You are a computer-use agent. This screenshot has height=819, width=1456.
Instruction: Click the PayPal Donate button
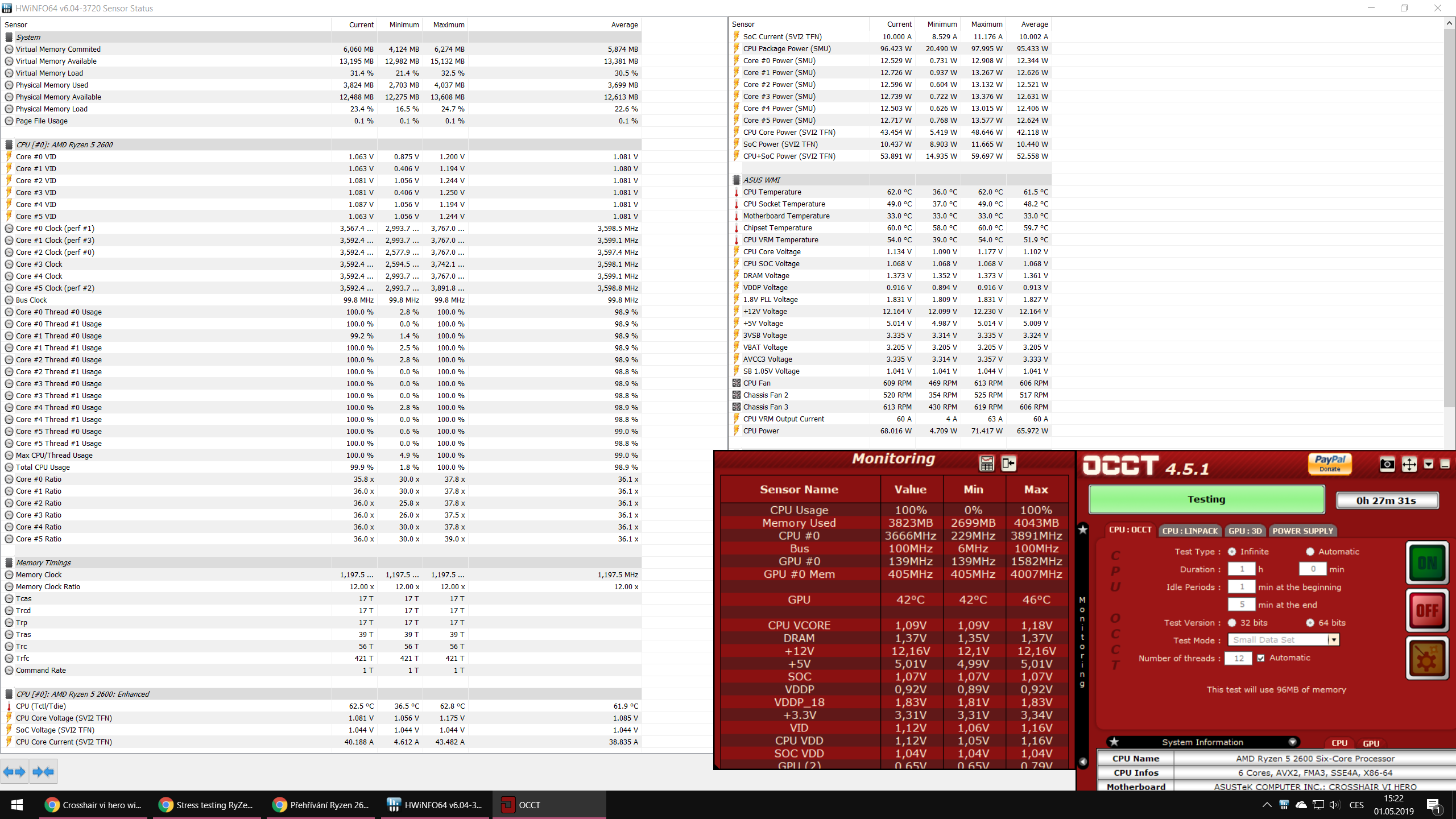click(1330, 464)
